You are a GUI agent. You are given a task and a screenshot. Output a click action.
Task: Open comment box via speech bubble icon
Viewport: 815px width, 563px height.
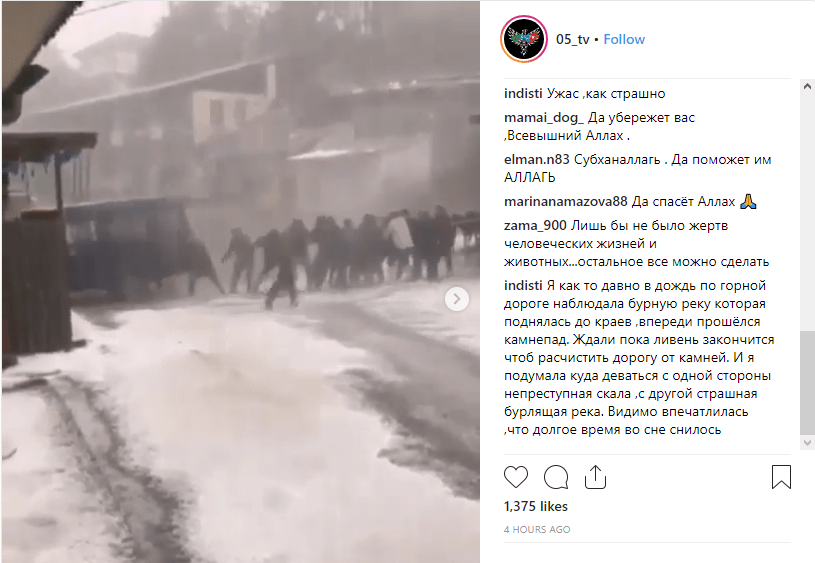[x=556, y=477]
